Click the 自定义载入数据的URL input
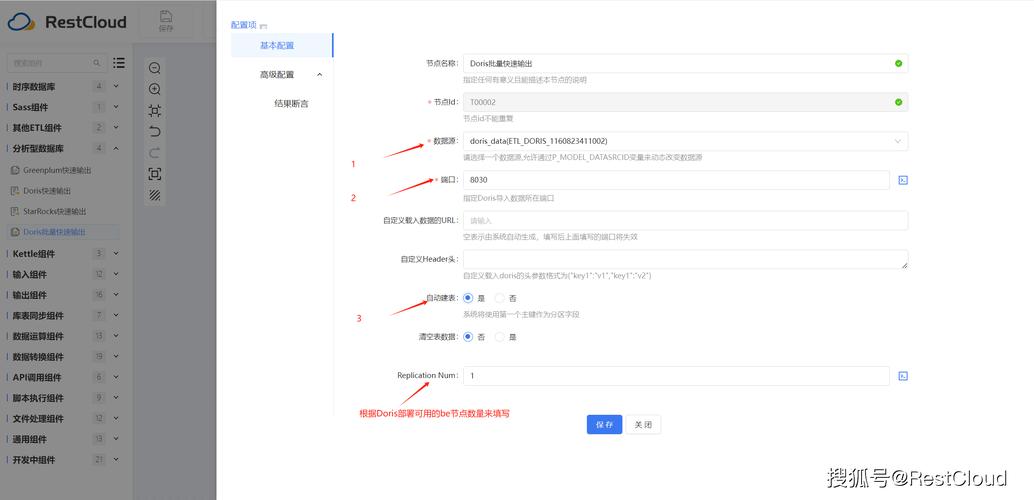The image size is (1034, 500). (685, 220)
